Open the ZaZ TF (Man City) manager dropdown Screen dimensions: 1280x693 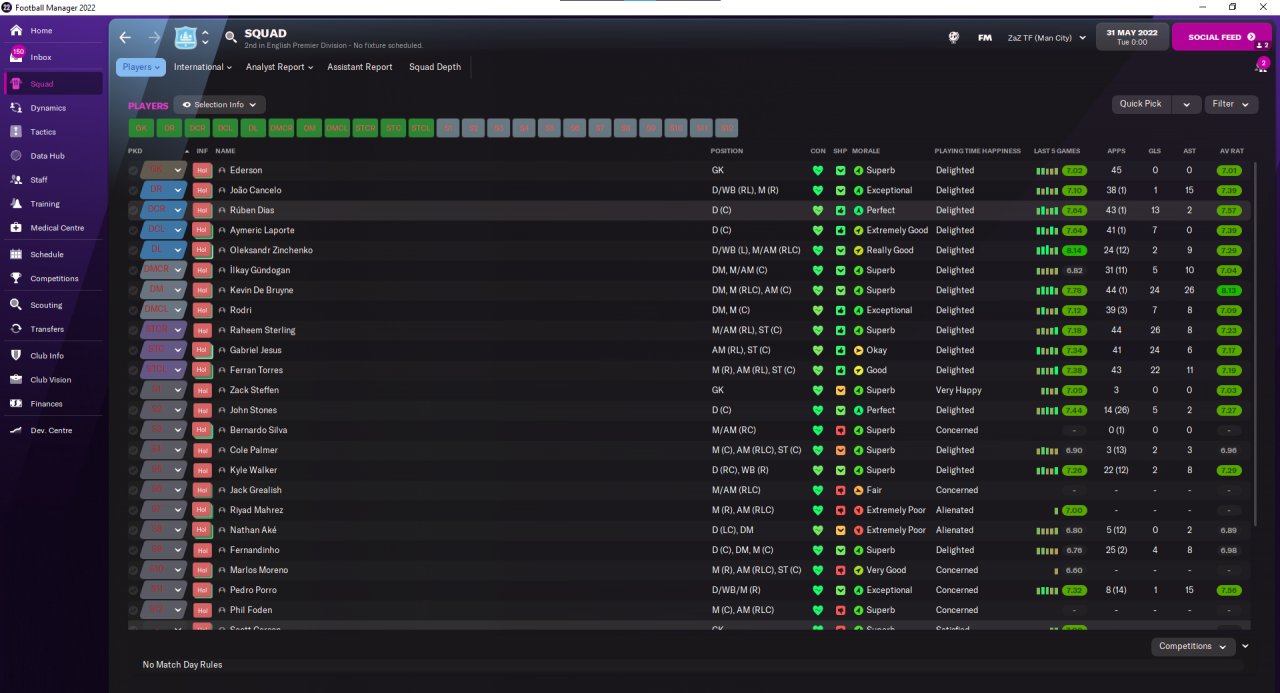tap(1047, 38)
